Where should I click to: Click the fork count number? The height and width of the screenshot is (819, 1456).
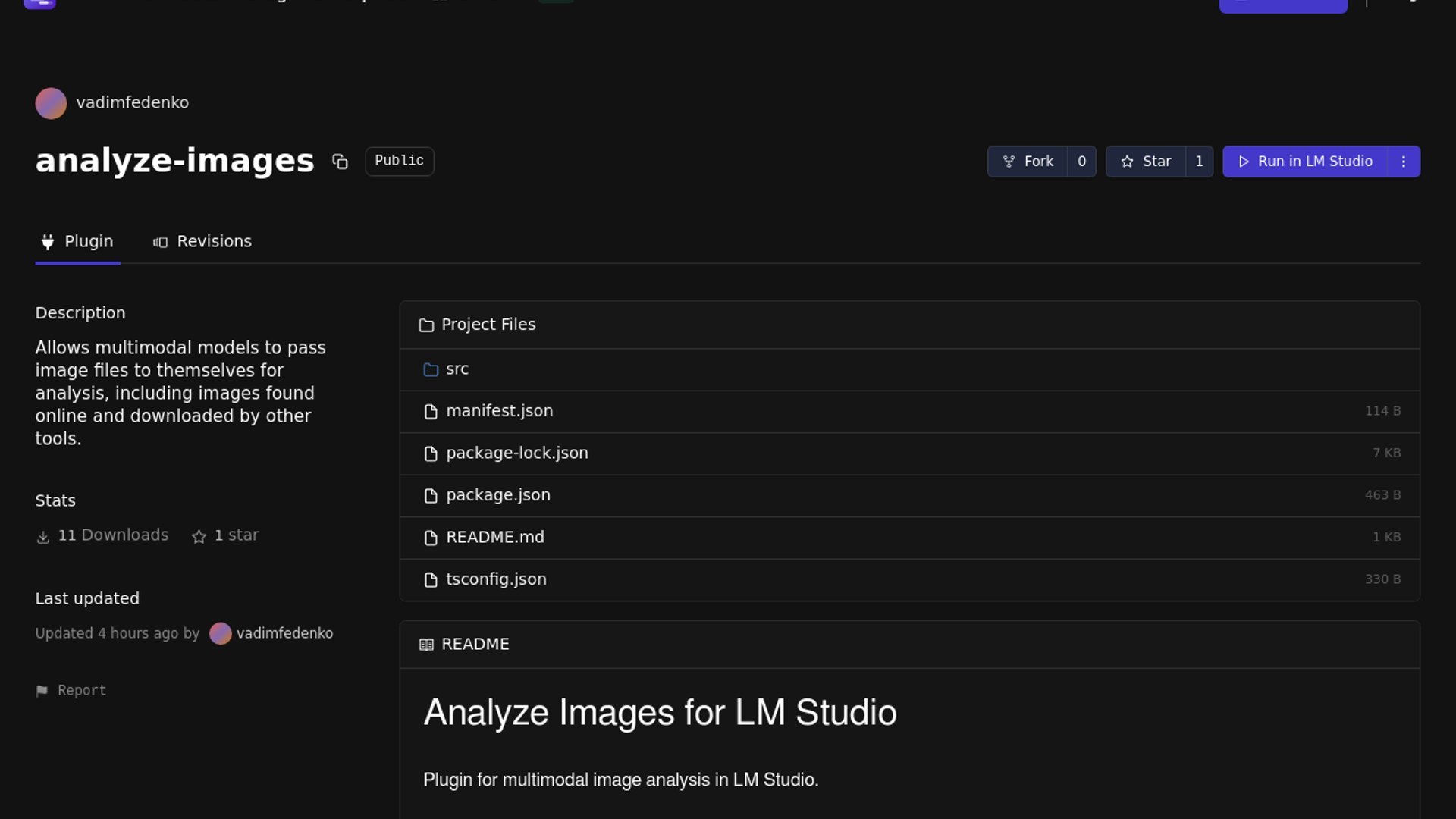(x=1081, y=162)
